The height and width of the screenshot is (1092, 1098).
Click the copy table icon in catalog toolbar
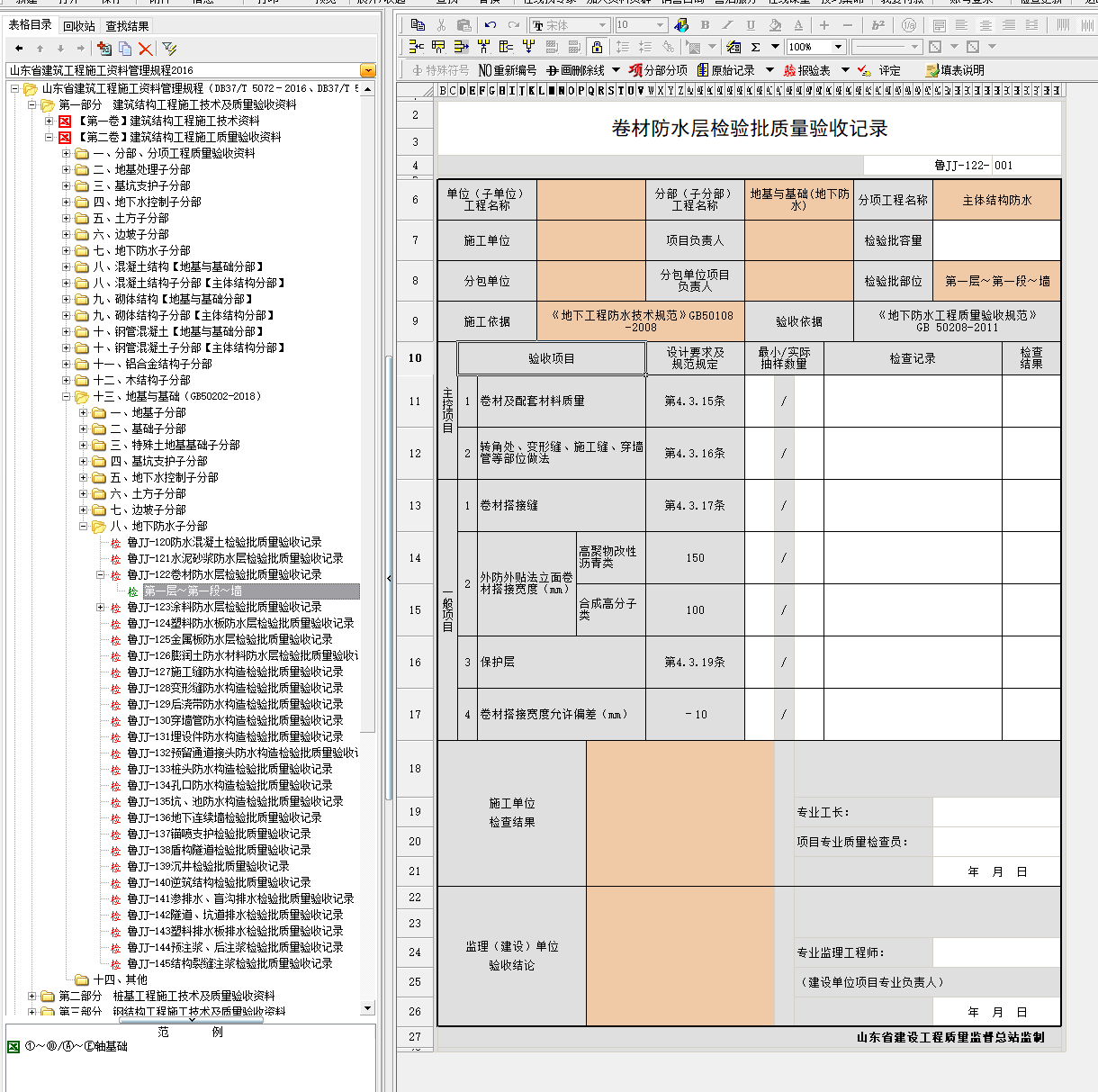[x=125, y=49]
